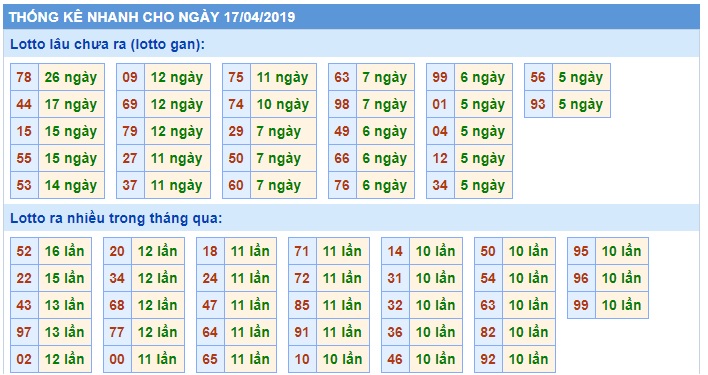
Task: Click lotto number 31
Action: click(x=395, y=278)
